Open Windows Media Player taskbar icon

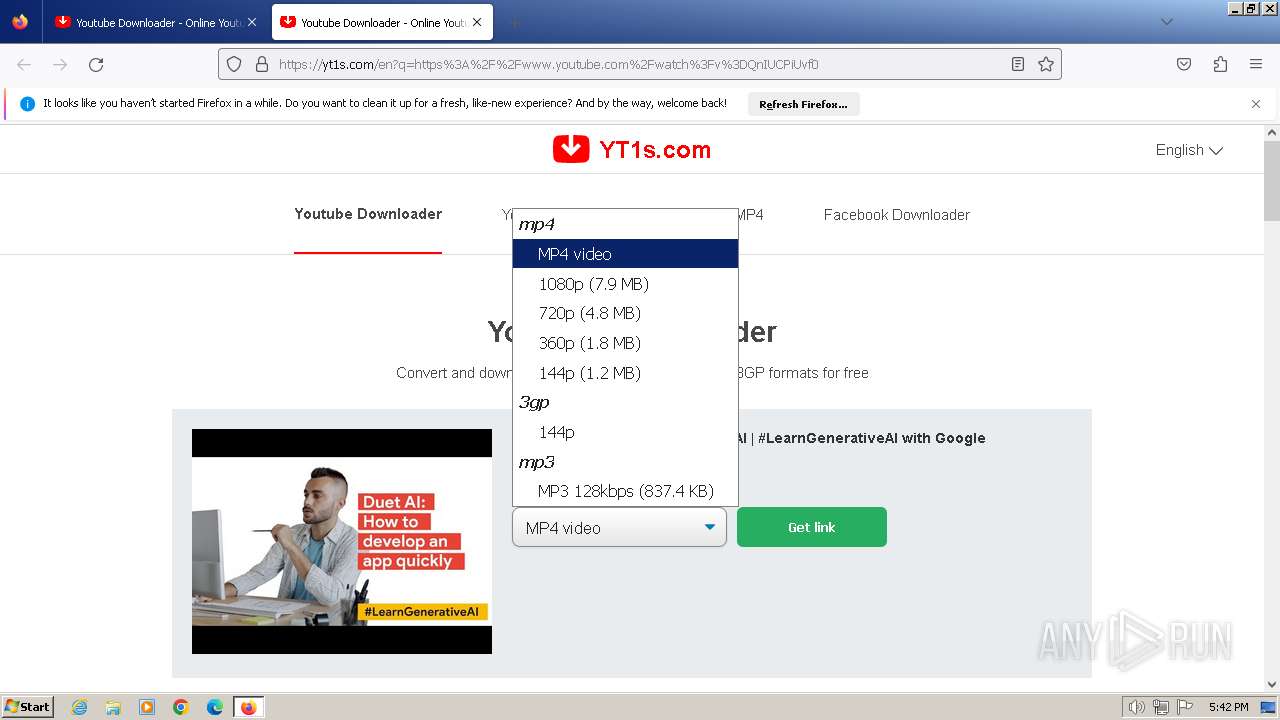coord(147,707)
